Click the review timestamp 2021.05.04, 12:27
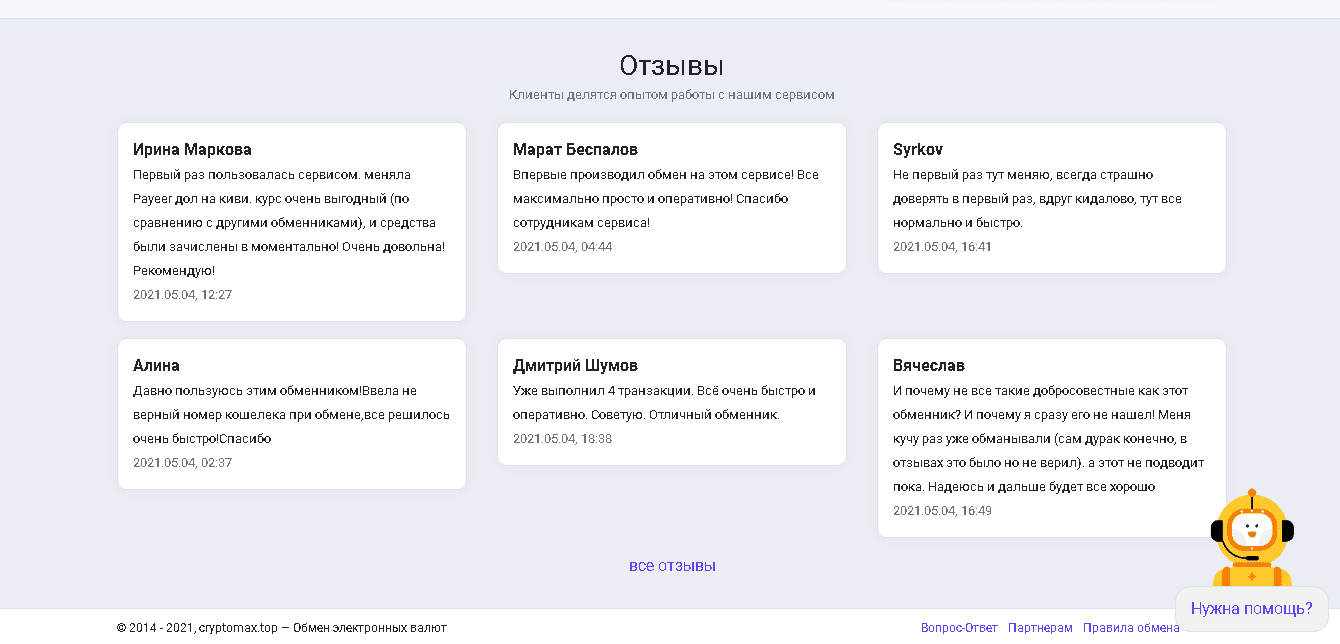 (x=182, y=295)
